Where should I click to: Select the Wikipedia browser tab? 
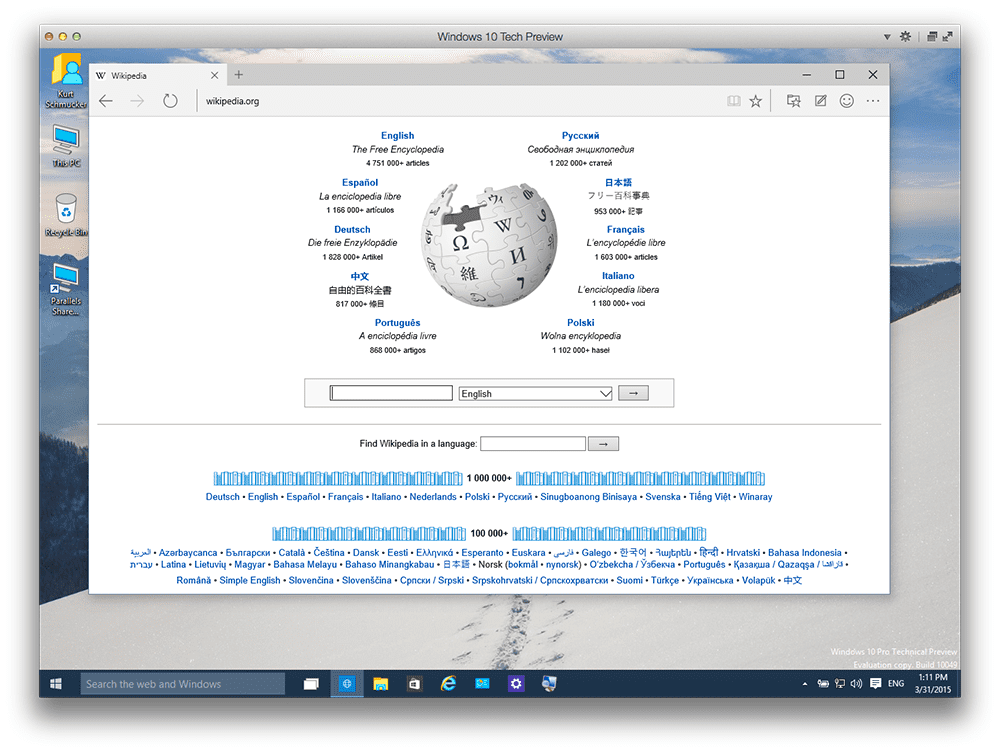click(156, 75)
